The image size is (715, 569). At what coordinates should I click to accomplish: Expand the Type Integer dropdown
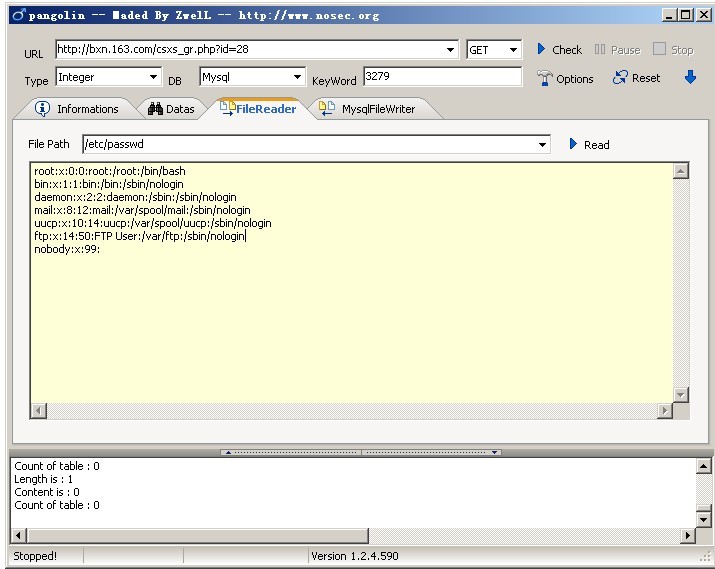click(x=153, y=77)
